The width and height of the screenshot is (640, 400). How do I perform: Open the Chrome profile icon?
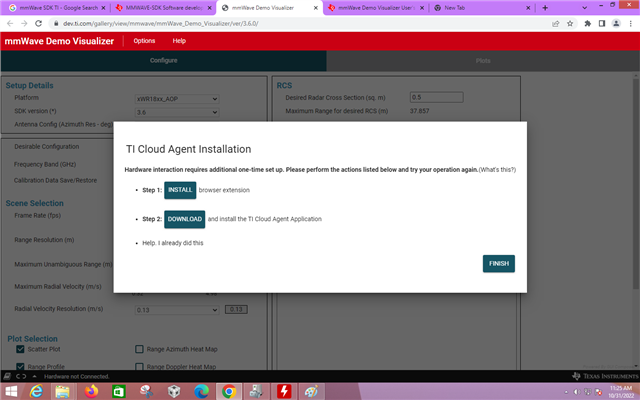(x=616, y=24)
